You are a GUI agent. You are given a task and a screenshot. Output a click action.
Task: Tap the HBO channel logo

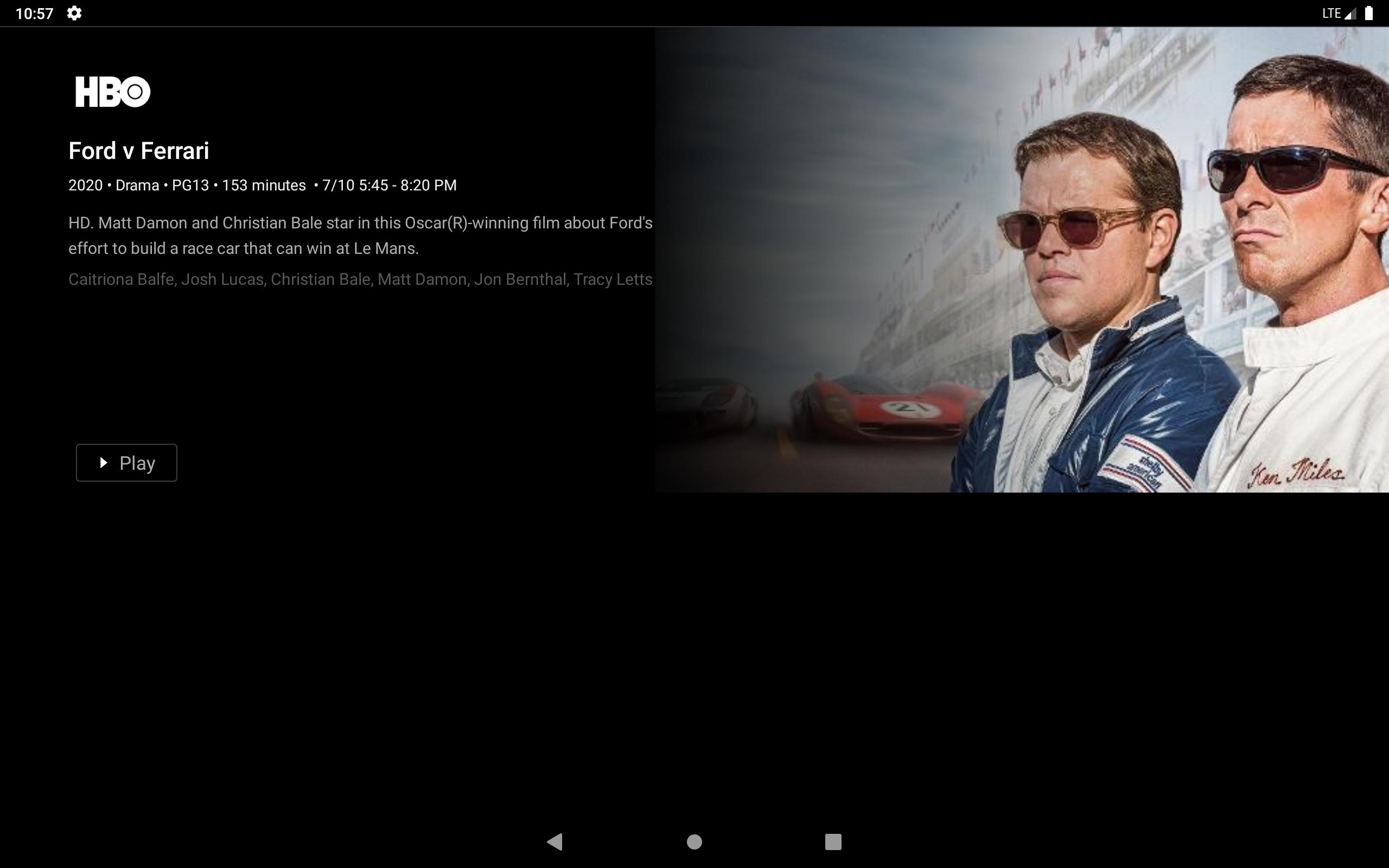coord(113,92)
